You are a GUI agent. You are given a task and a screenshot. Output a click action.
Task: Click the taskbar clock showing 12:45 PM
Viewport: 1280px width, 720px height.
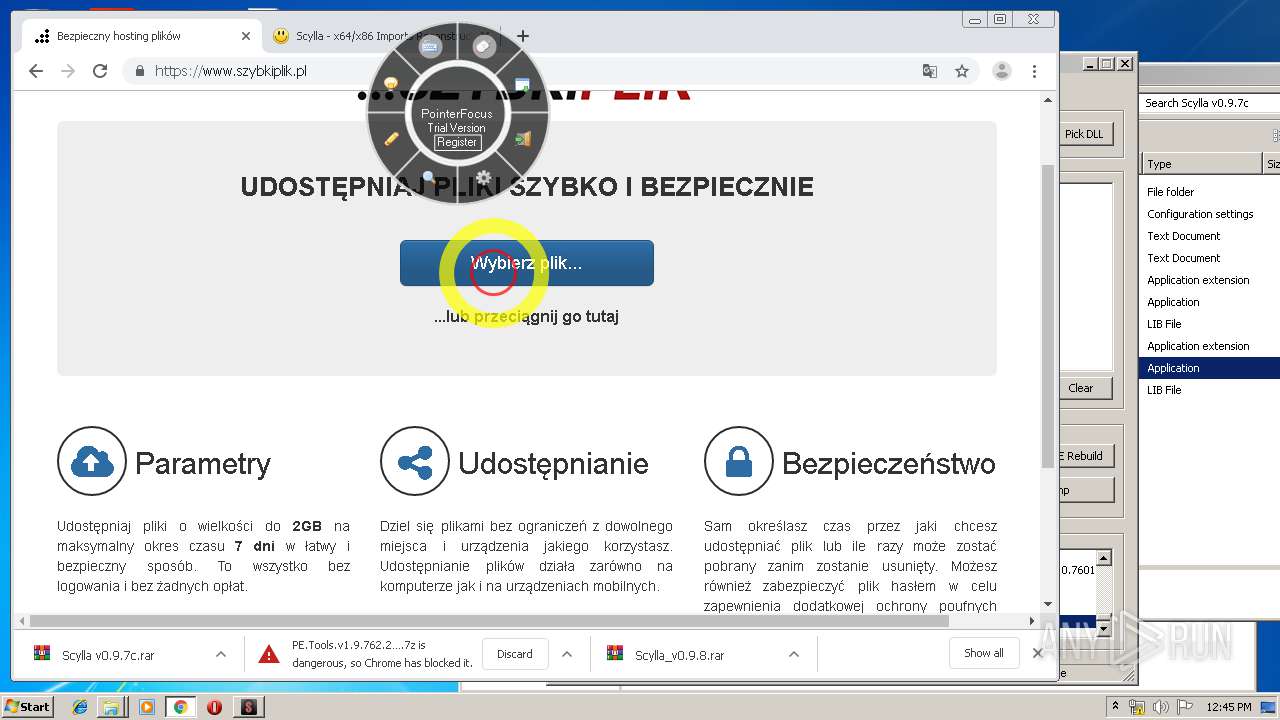pos(1229,707)
